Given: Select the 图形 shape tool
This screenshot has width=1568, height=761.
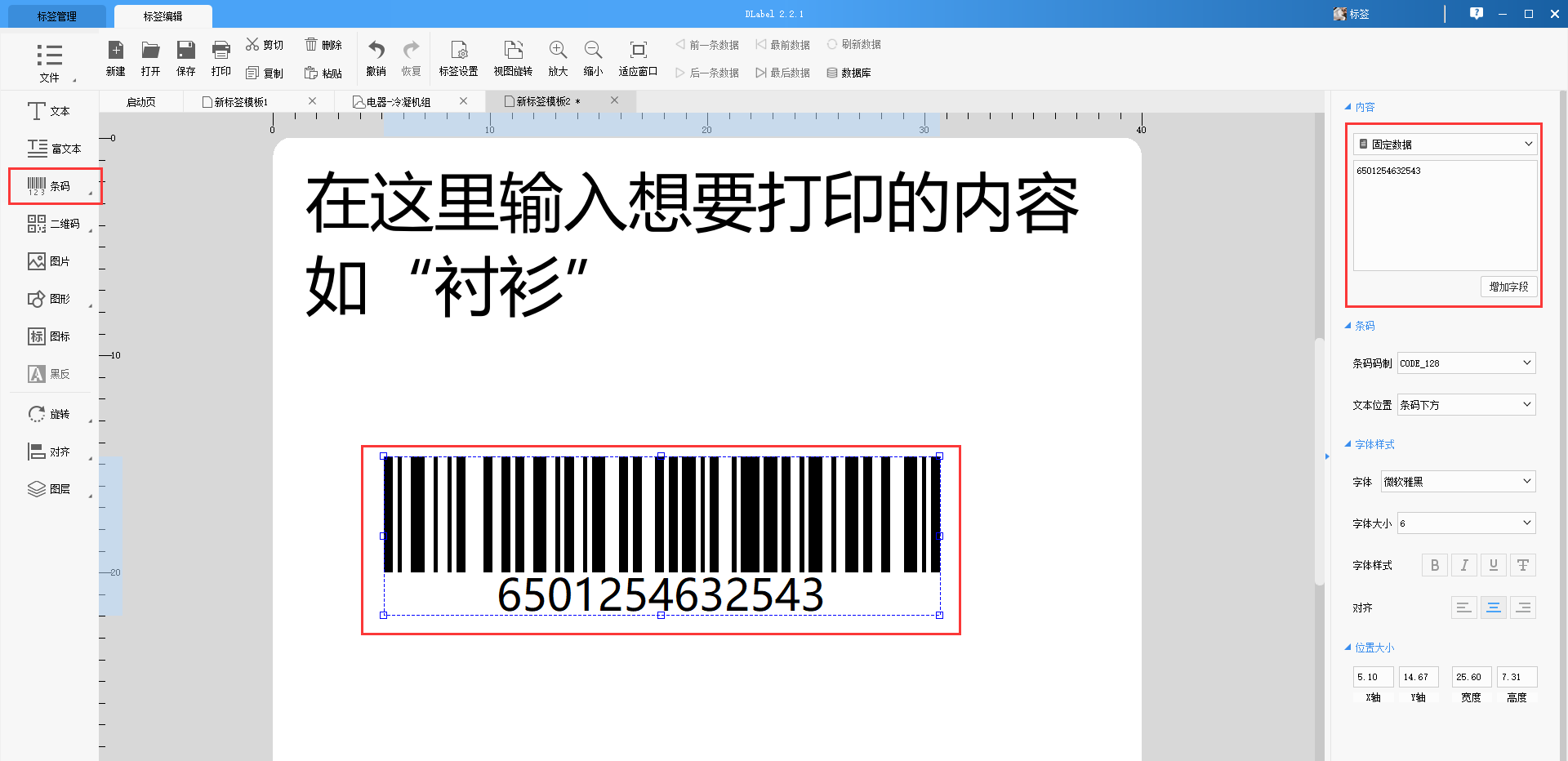Looking at the screenshot, I should 49,299.
